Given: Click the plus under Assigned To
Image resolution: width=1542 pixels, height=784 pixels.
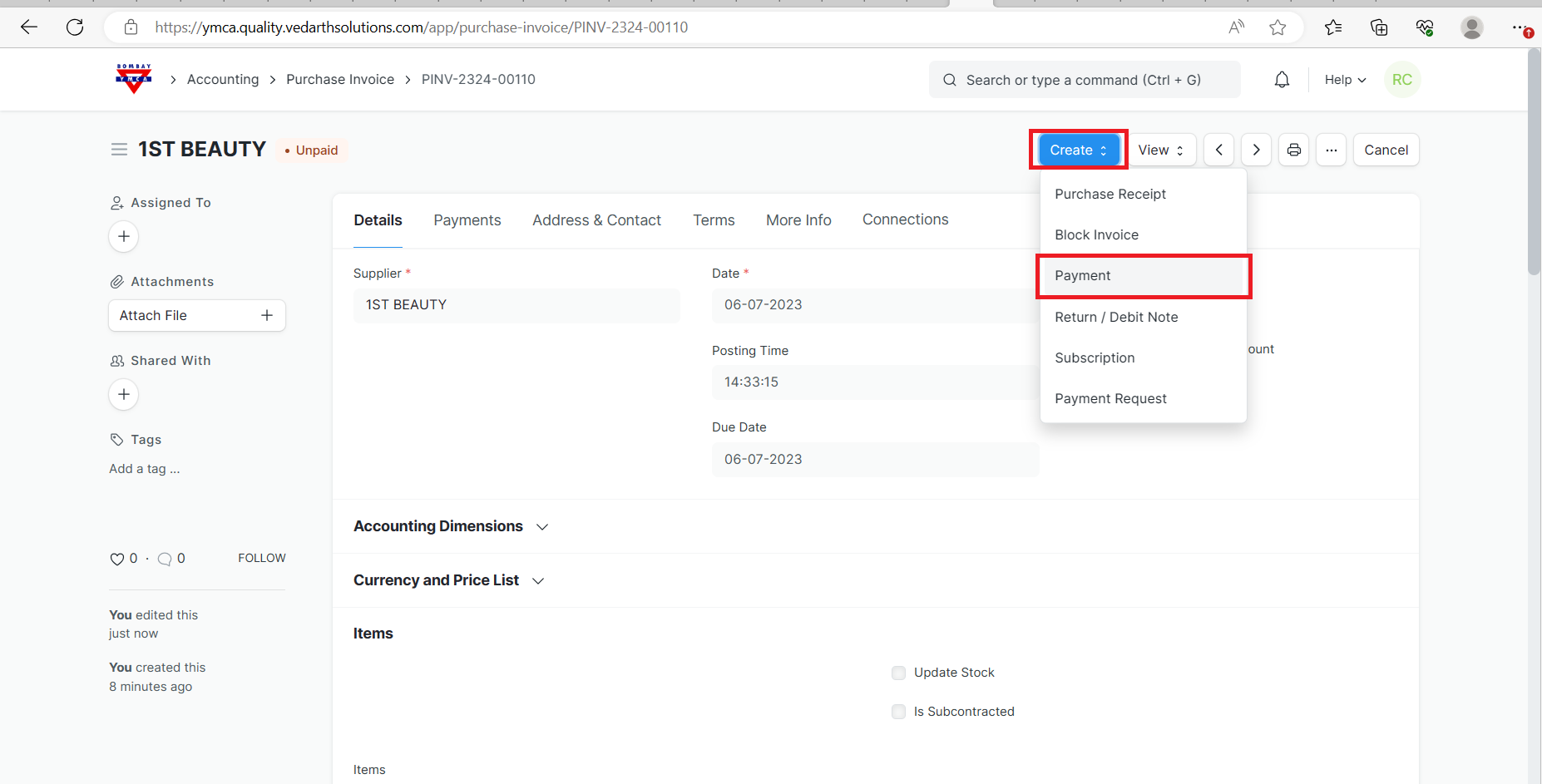Looking at the screenshot, I should pos(124,237).
